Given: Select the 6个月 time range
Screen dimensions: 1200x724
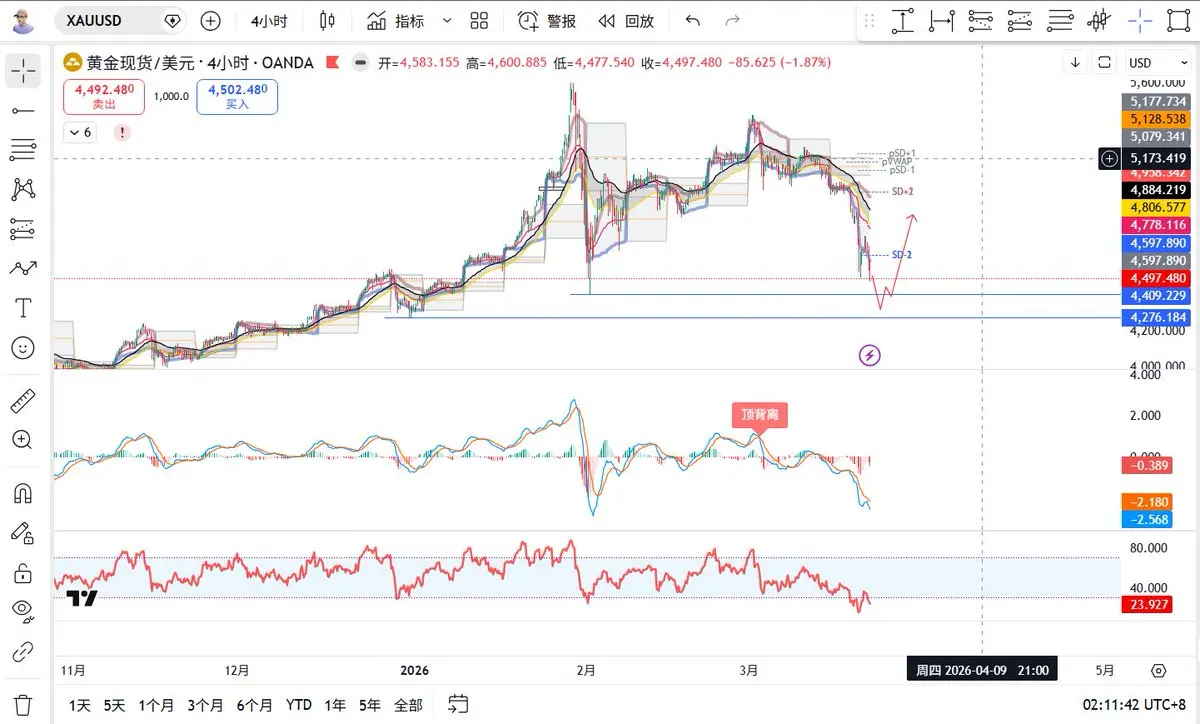Looking at the screenshot, I should [x=255, y=705].
